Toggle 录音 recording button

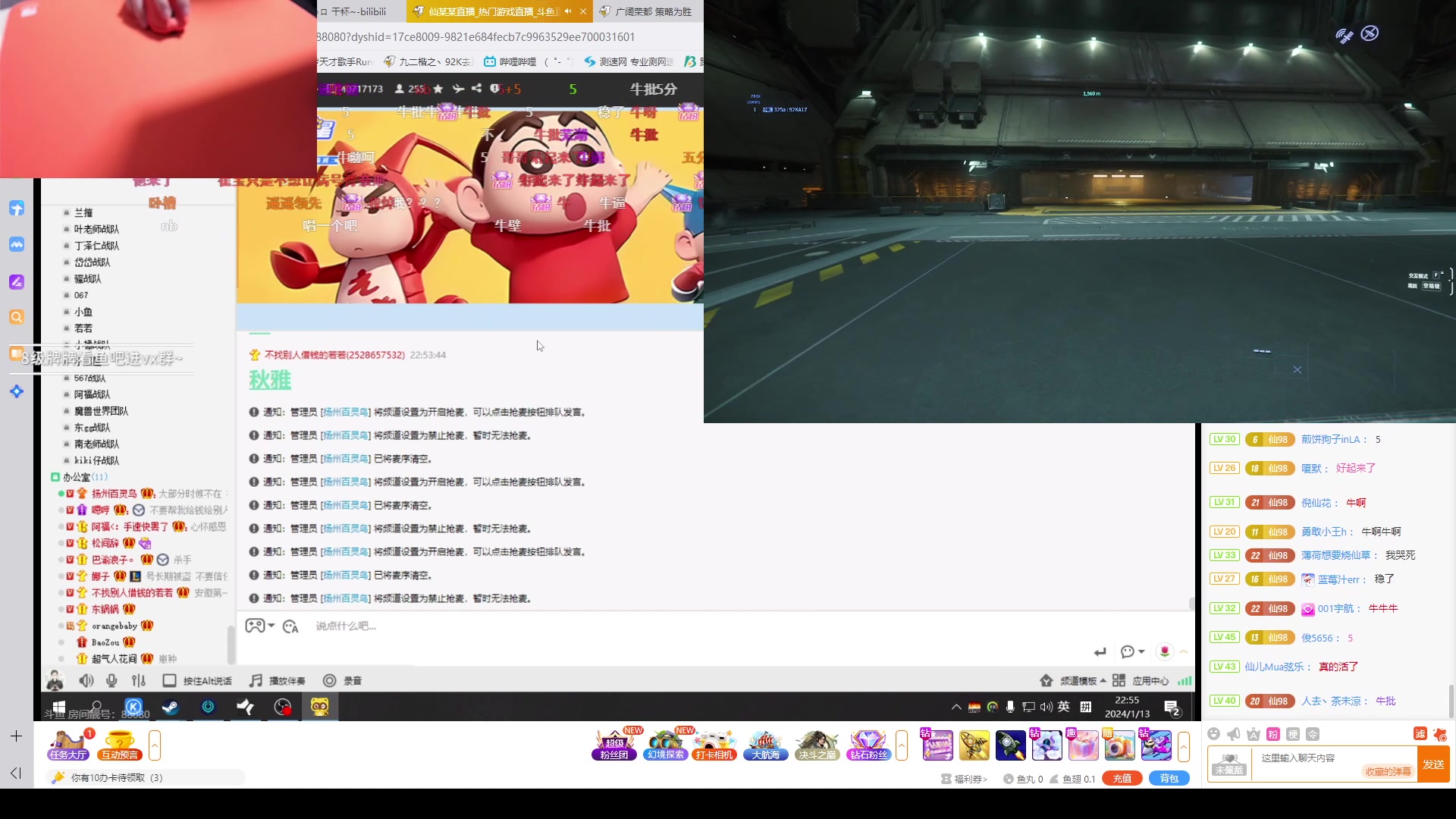pos(329,681)
